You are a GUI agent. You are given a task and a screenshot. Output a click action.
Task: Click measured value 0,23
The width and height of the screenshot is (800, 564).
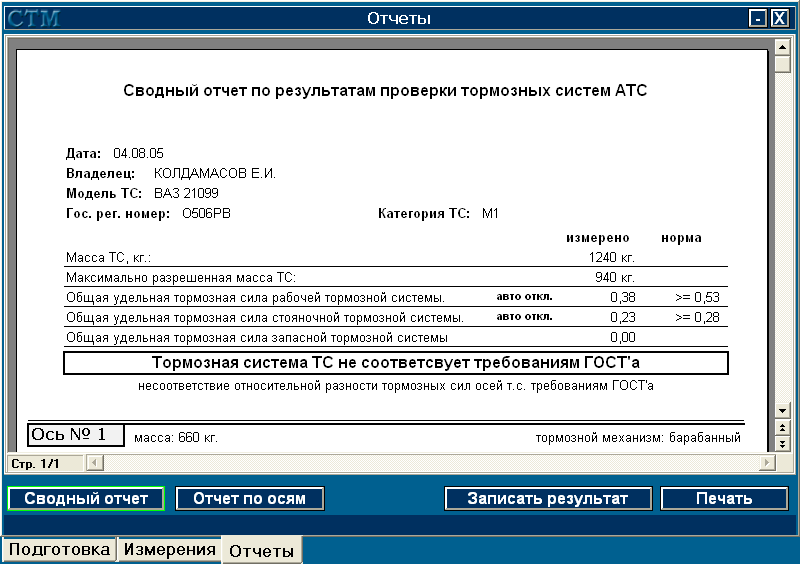(x=623, y=317)
